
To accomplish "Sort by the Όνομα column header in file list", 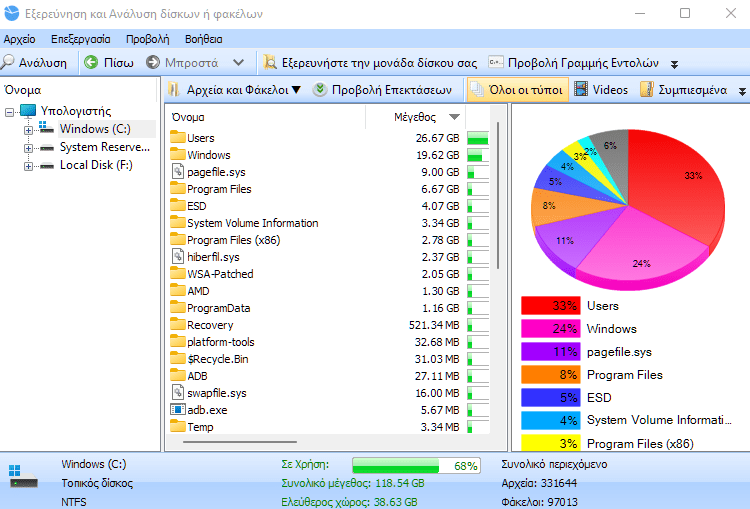I will tap(188, 117).
